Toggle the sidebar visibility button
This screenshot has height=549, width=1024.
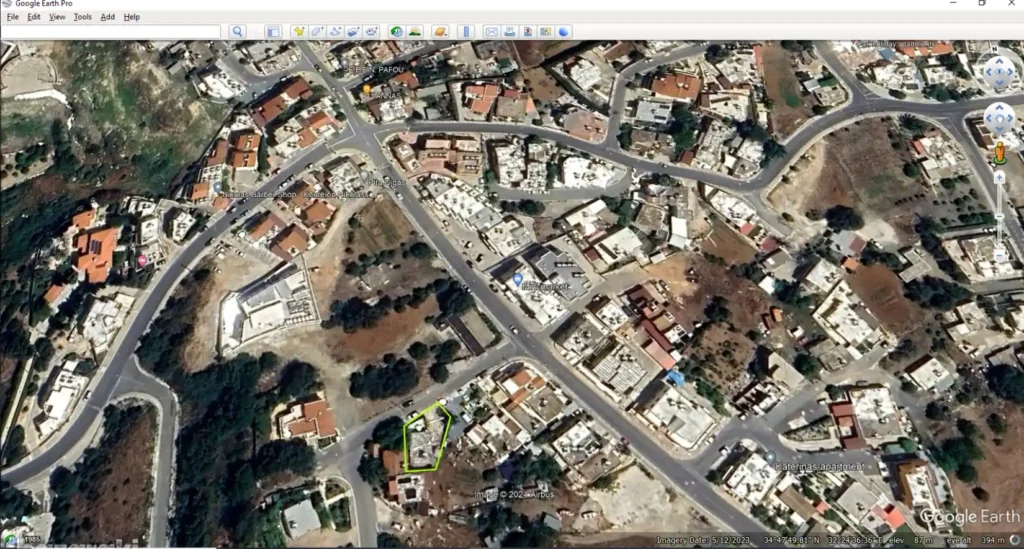[x=272, y=32]
